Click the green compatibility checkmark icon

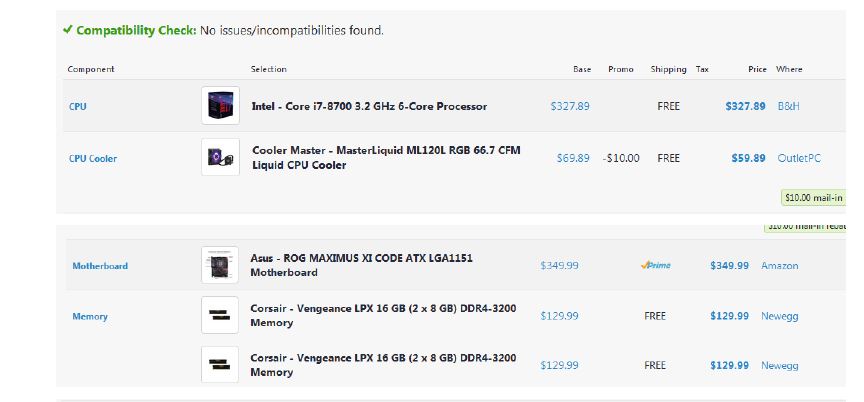coord(67,30)
